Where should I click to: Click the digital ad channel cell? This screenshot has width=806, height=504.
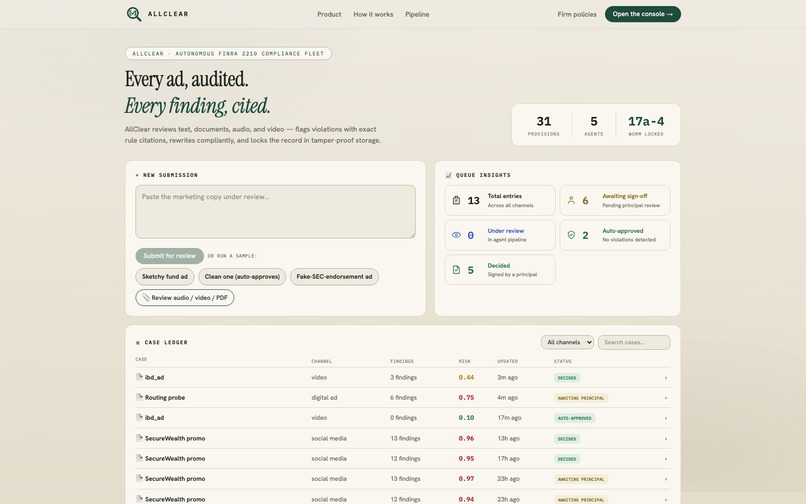(x=324, y=398)
